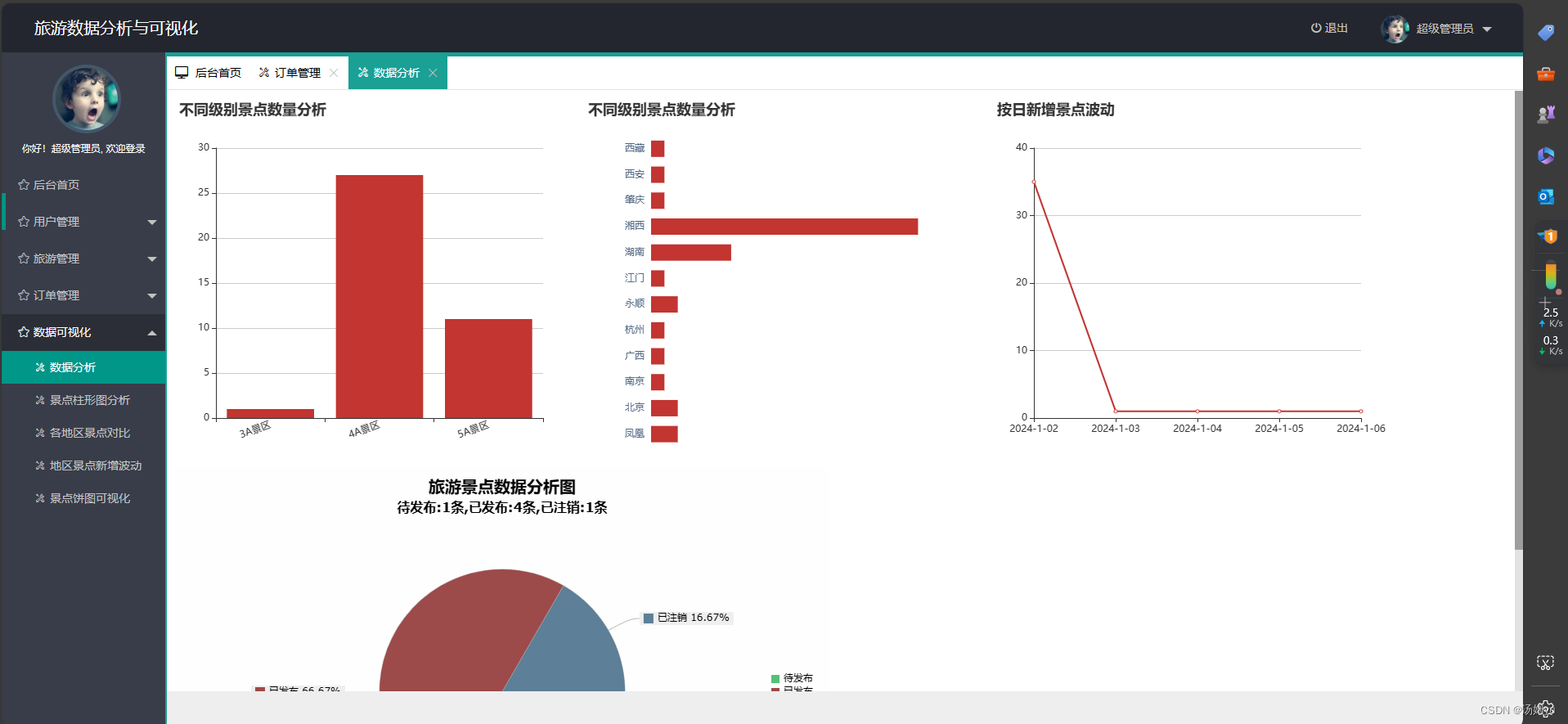Viewport: 1568px width, 724px height.
Task: Click the star icon beside 数据可视化
Action: 24,332
